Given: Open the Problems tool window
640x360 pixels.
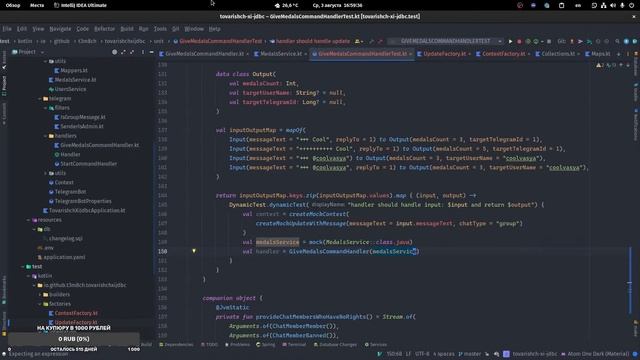Looking at the screenshot, I should pyautogui.click(x=237, y=344).
